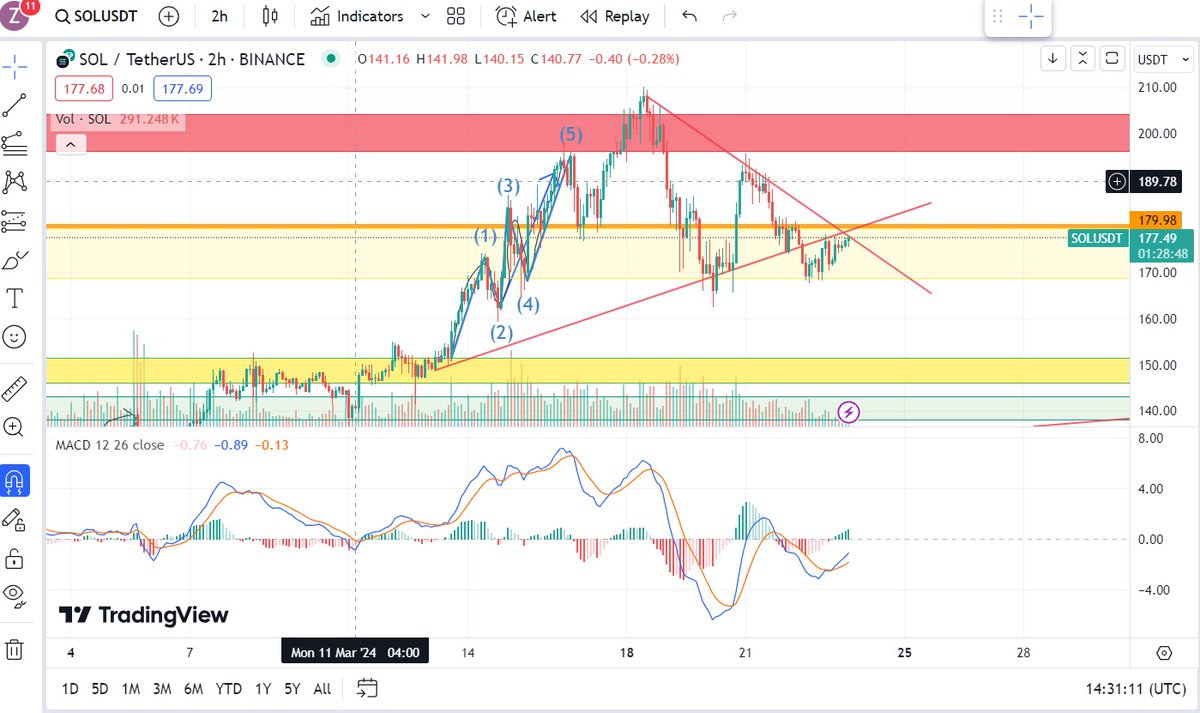The height and width of the screenshot is (713, 1200).
Task: Open the pattern drawing tools
Action: (14, 181)
